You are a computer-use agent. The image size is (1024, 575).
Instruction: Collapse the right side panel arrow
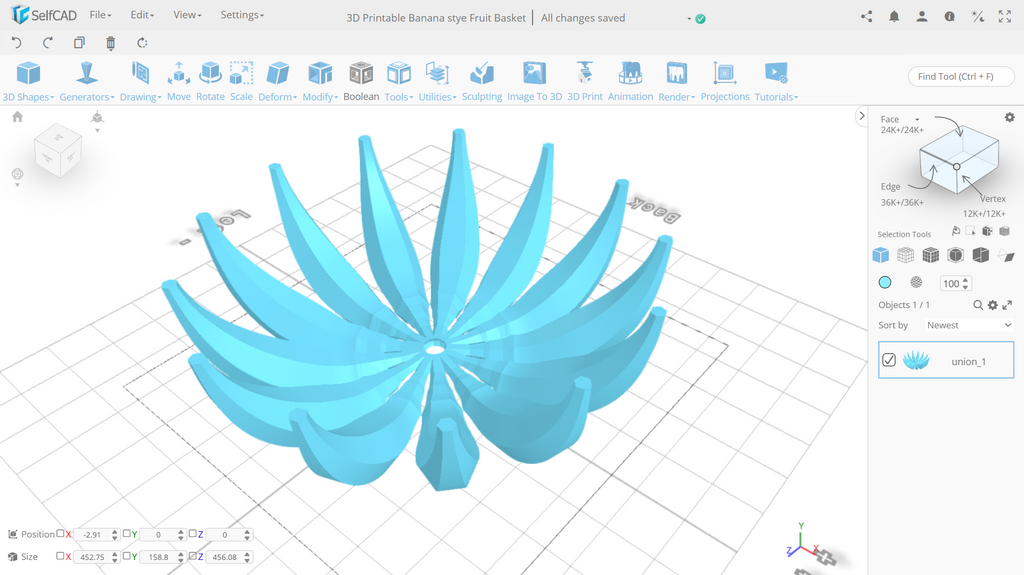pyautogui.click(x=861, y=116)
